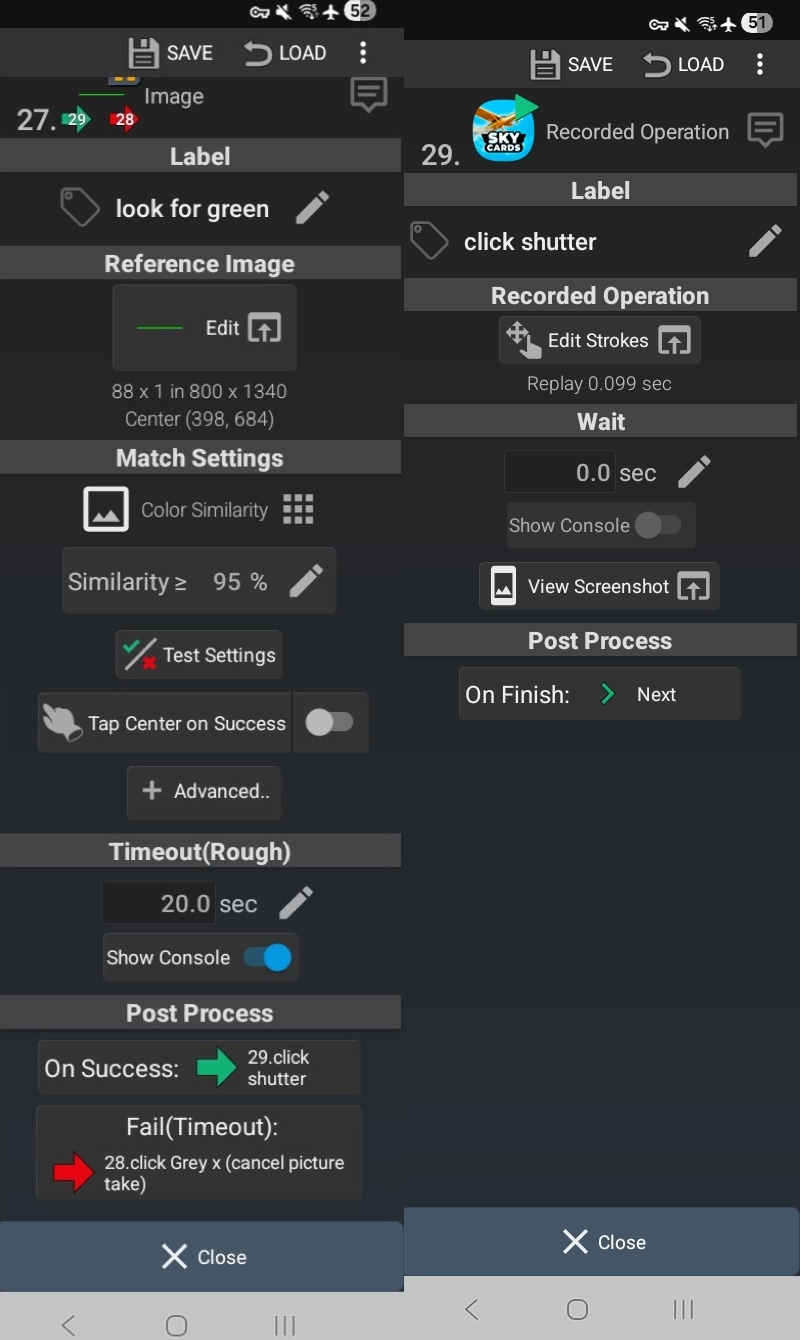Open the three-dot menu next to LOAD on the right panel
Screen dimensions: 800x1340
[760, 65]
